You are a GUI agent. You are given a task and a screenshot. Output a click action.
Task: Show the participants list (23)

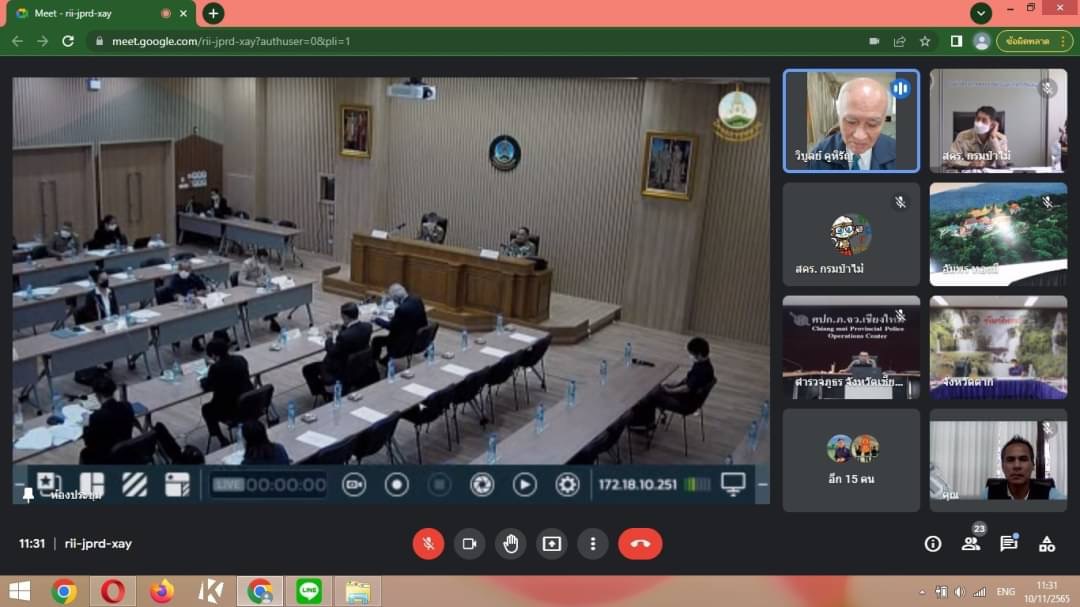pyautogui.click(x=971, y=544)
